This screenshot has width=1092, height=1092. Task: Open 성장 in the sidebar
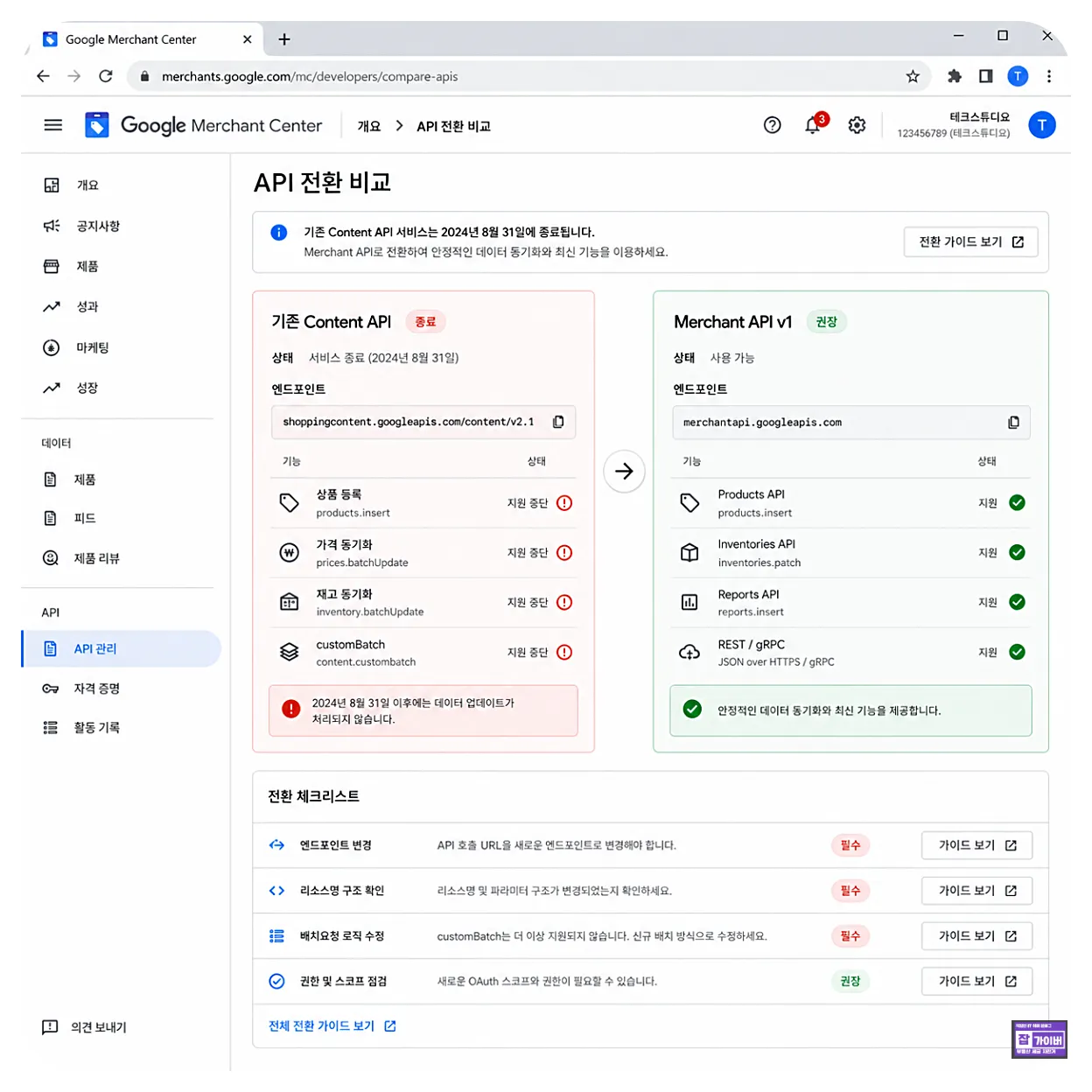pos(121,388)
